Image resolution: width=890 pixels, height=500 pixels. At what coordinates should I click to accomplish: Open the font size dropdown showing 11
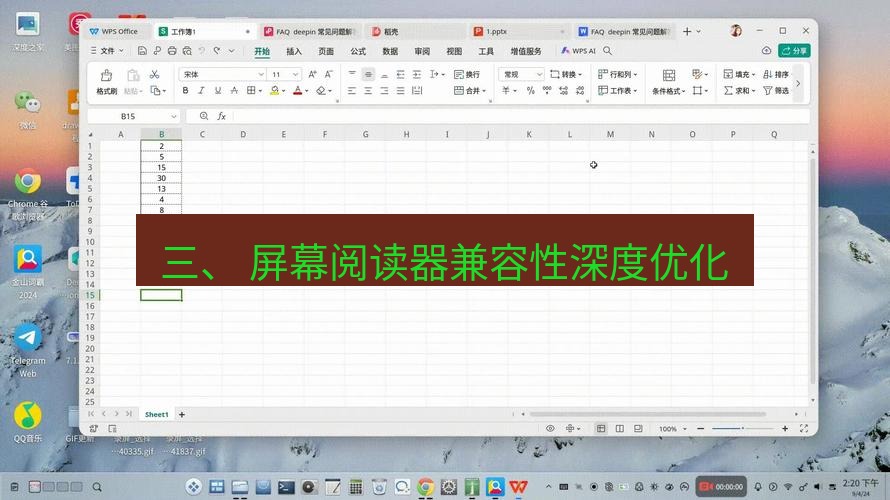pyautogui.click(x=295, y=74)
